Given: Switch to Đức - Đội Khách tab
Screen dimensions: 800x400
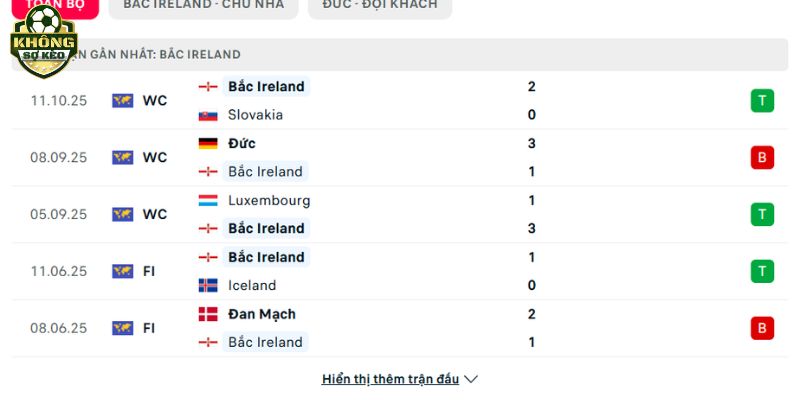Looking at the screenshot, I should coord(380,5).
